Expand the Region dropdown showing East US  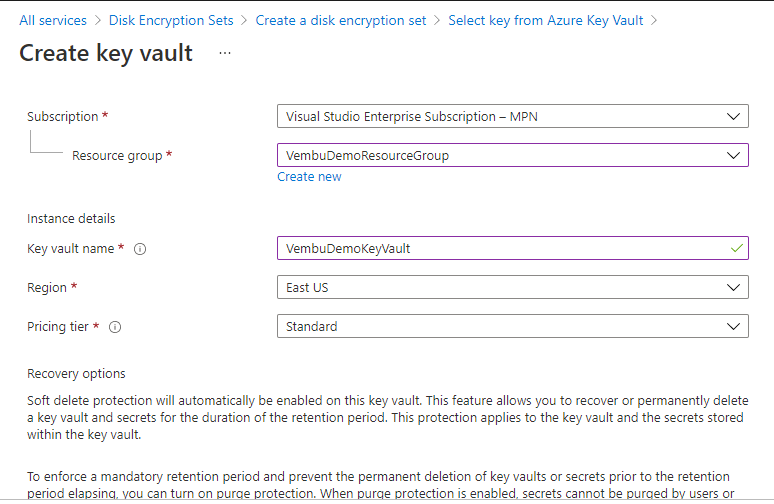tap(512, 288)
